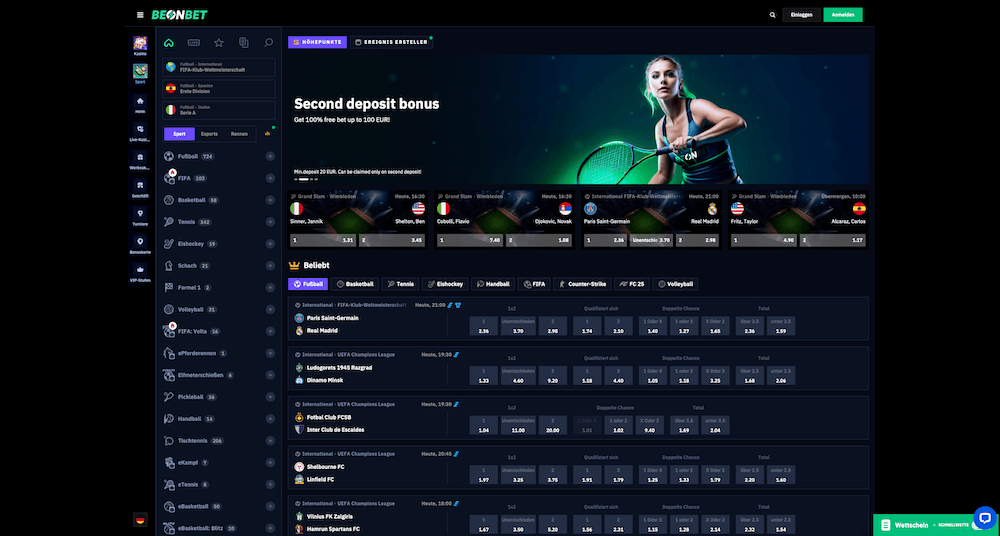Screen dimensions: 1000x536
Task: Expand the FIFA 103 category
Action: [270, 178]
